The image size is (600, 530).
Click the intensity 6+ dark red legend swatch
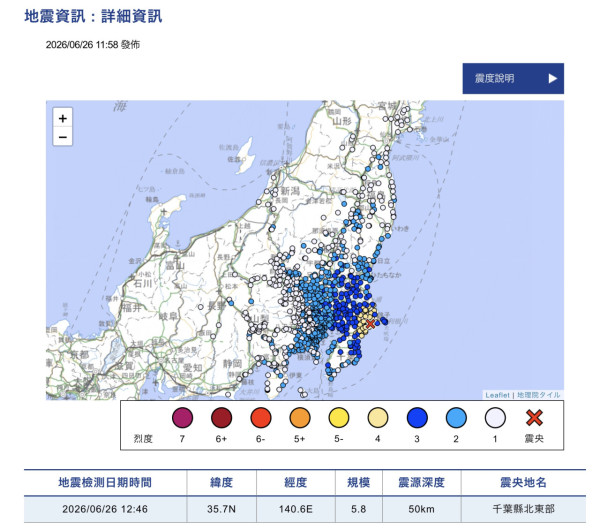point(221,417)
